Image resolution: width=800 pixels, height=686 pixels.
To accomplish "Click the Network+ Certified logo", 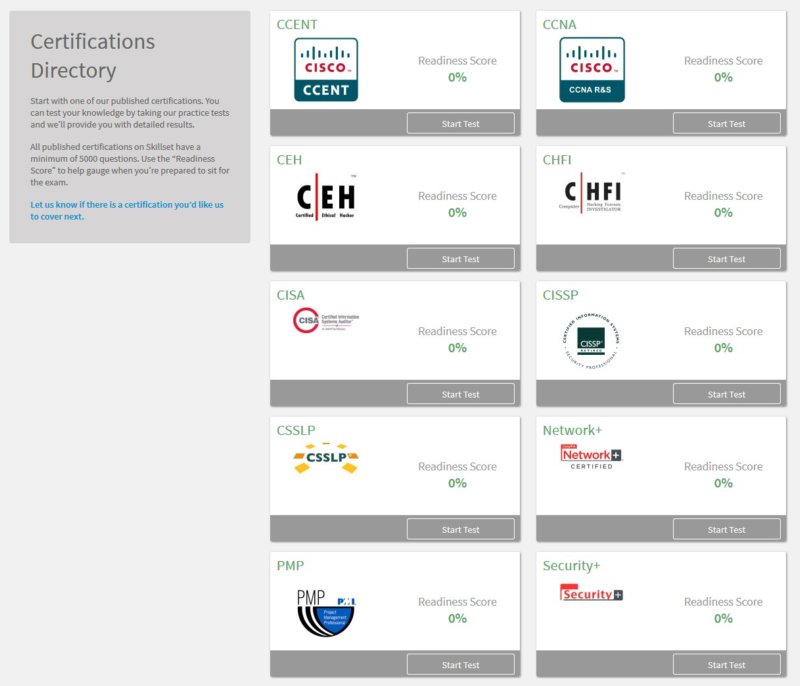I will pyautogui.click(x=591, y=456).
